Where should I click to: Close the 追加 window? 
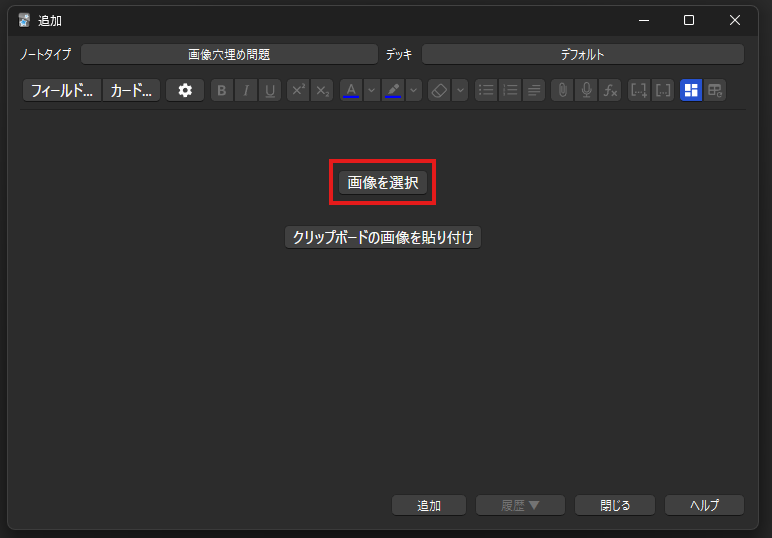pos(735,20)
